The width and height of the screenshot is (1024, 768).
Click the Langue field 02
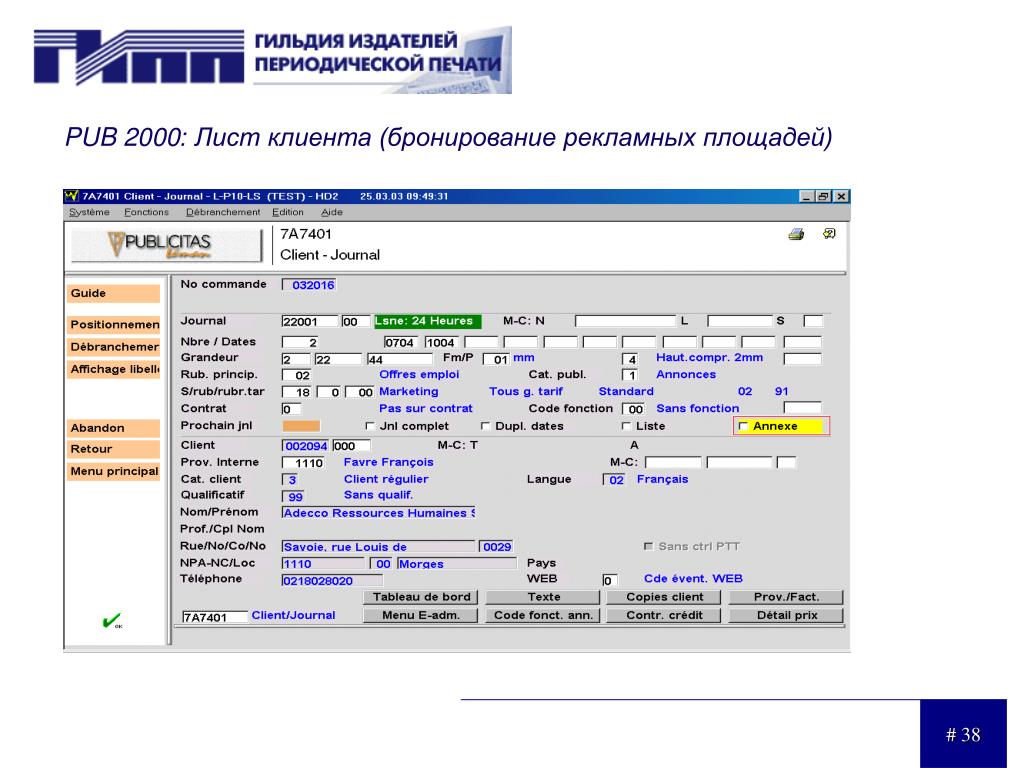click(x=614, y=479)
